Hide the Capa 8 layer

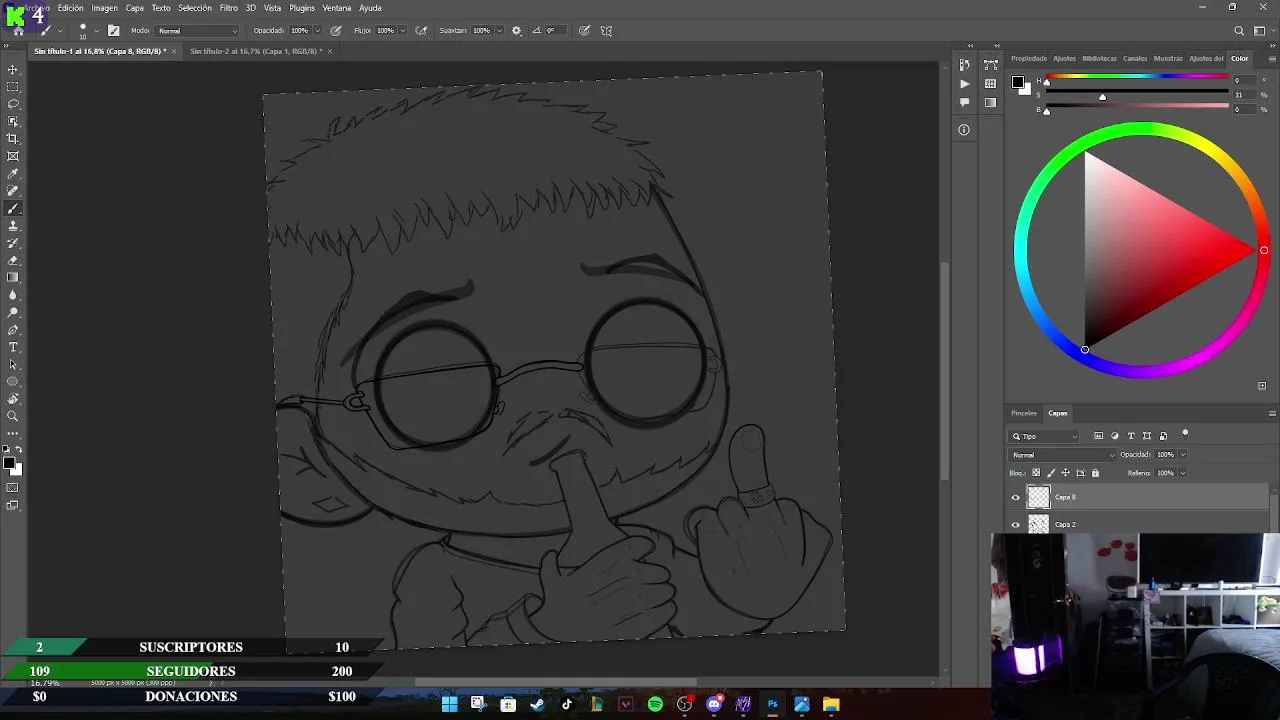[x=1016, y=497]
